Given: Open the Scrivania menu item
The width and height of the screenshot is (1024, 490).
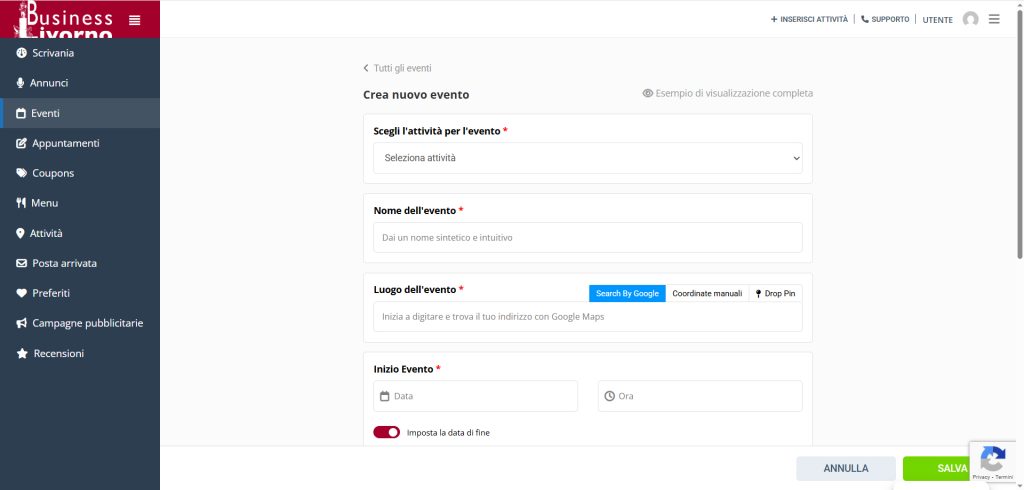Looking at the screenshot, I should click(52, 53).
